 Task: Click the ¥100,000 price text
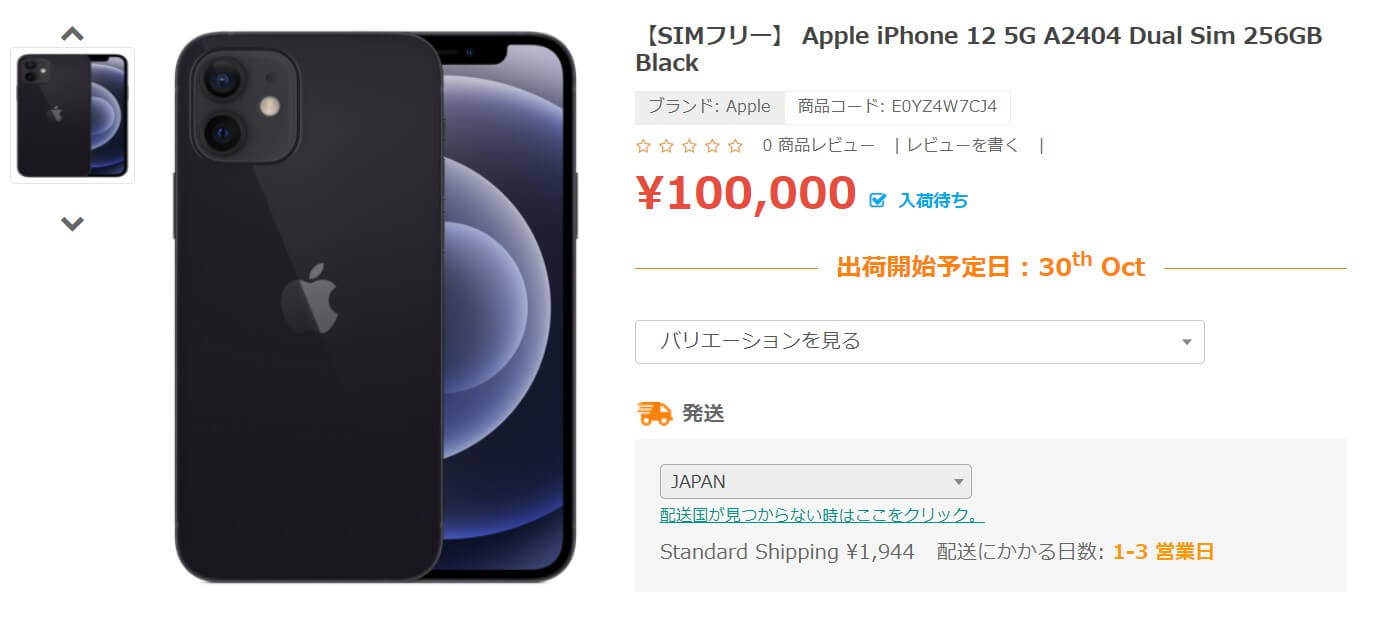tap(746, 194)
